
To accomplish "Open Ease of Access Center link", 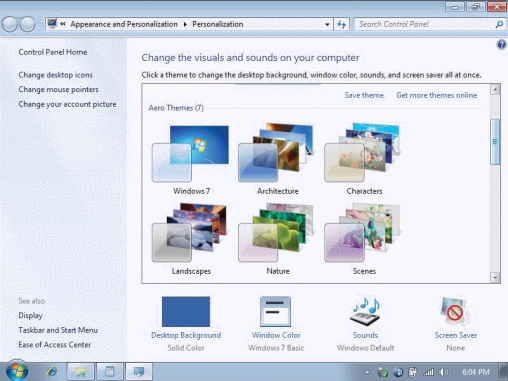I will click(x=55, y=345).
